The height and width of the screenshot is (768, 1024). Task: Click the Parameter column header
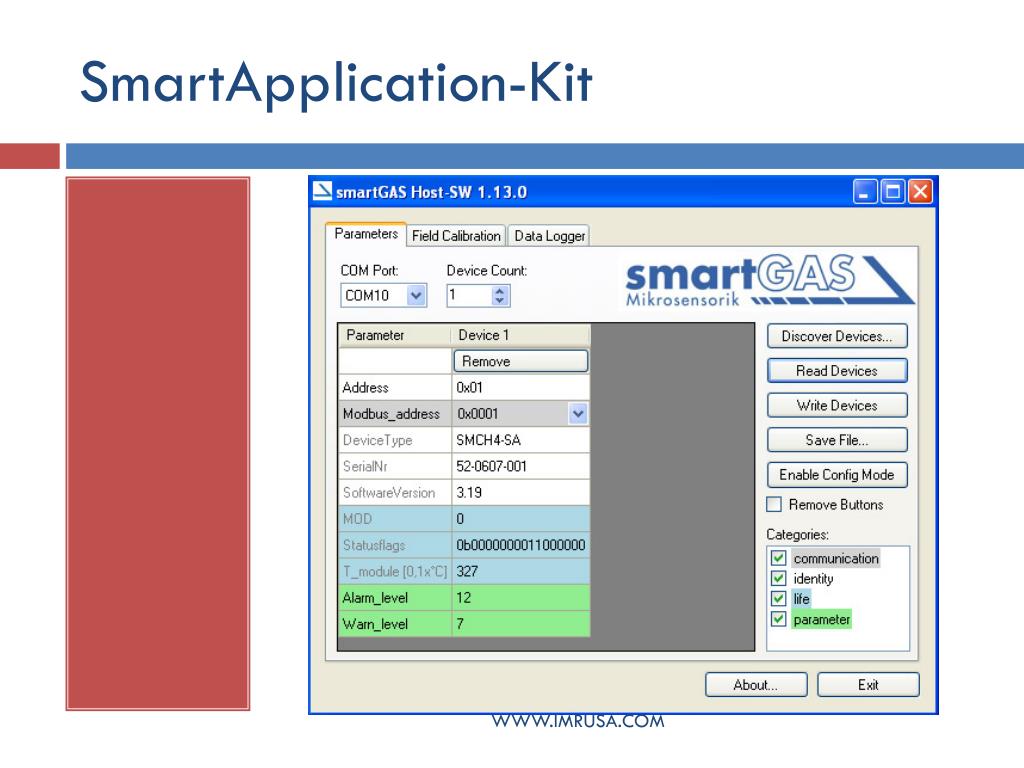click(x=395, y=335)
